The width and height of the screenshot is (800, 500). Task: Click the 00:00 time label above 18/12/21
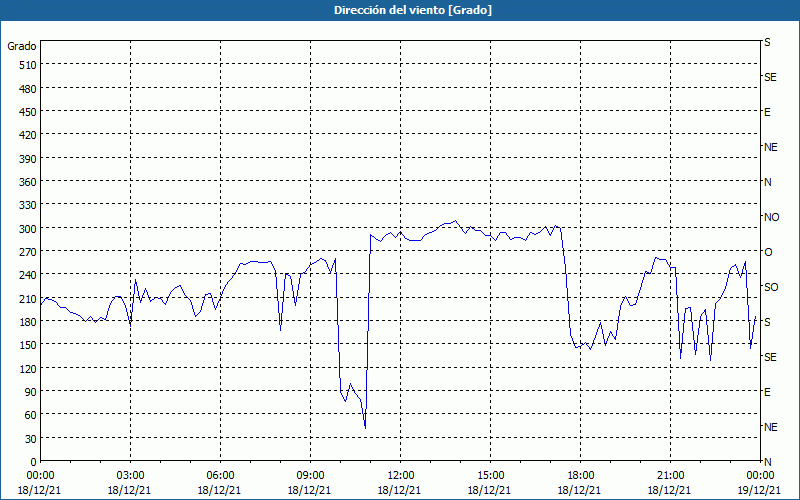coord(40,476)
